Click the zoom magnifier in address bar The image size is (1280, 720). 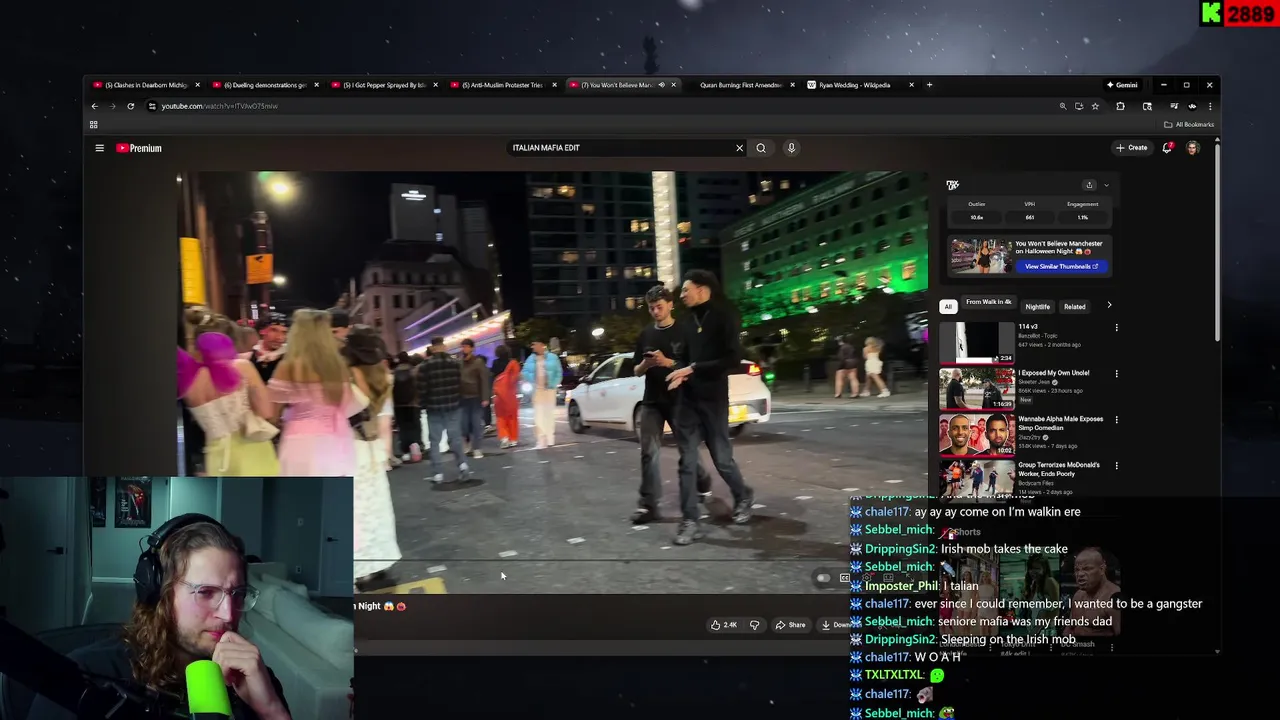[x=1063, y=106]
